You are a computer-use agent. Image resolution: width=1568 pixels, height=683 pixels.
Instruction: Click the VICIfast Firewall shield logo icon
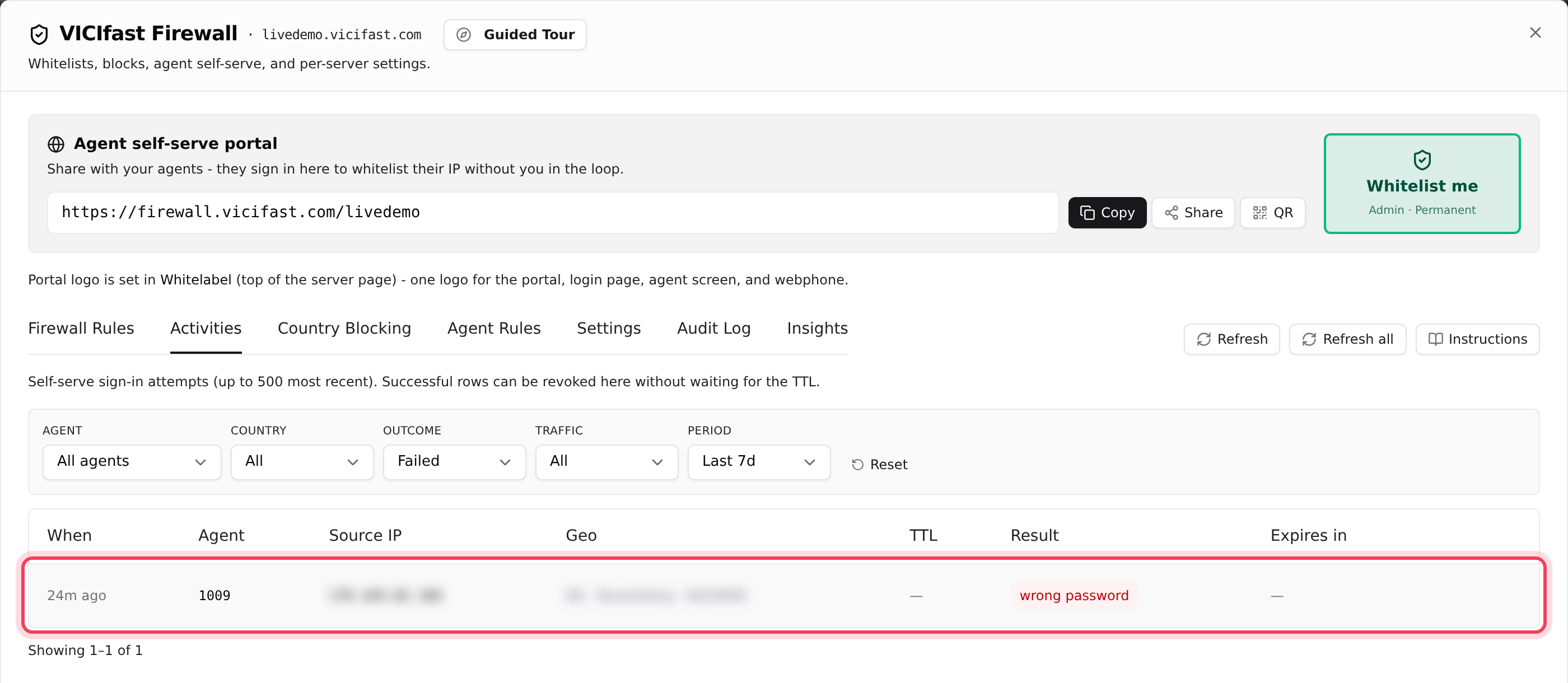[39, 34]
